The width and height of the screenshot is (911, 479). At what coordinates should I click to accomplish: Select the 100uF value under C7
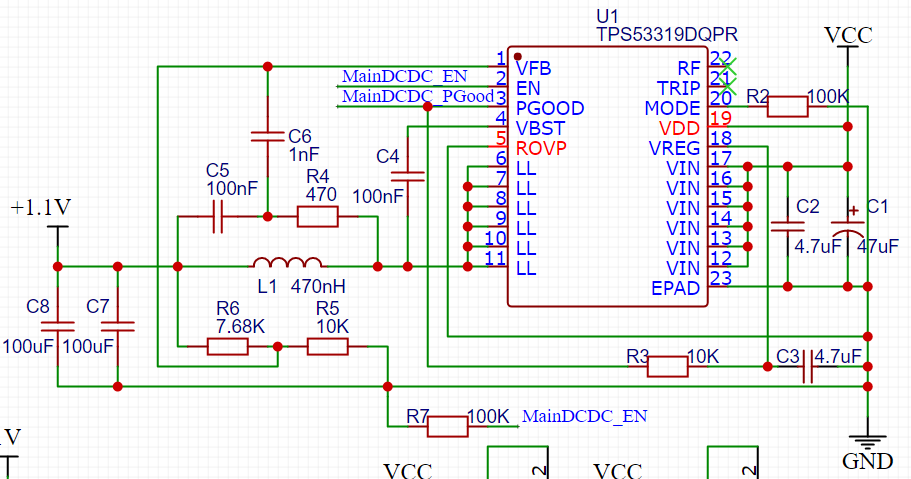click(x=88, y=346)
